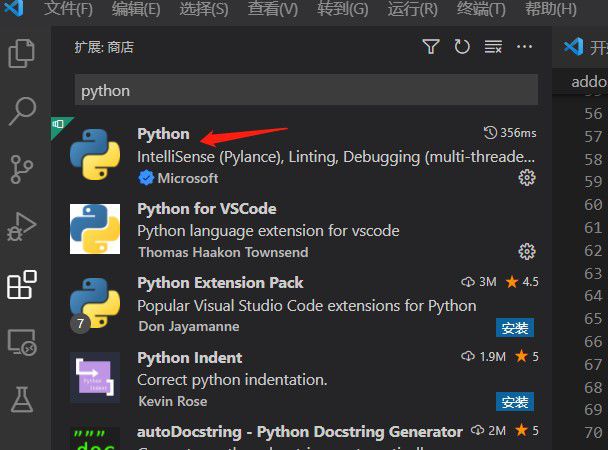
Task: Refresh the extensions list
Action: click(461, 47)
